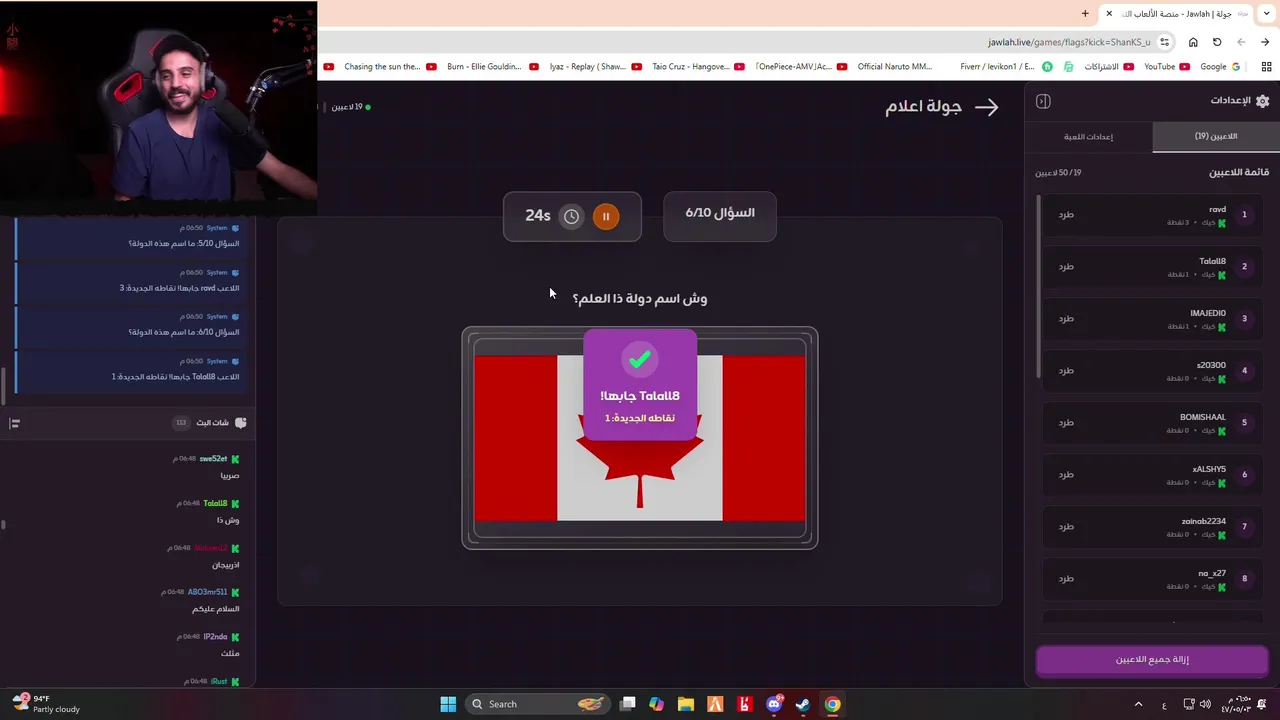
Task: Remove player IMAJEDI0 with طرد
Action: pyautogui.click(x=1066, y=319)
